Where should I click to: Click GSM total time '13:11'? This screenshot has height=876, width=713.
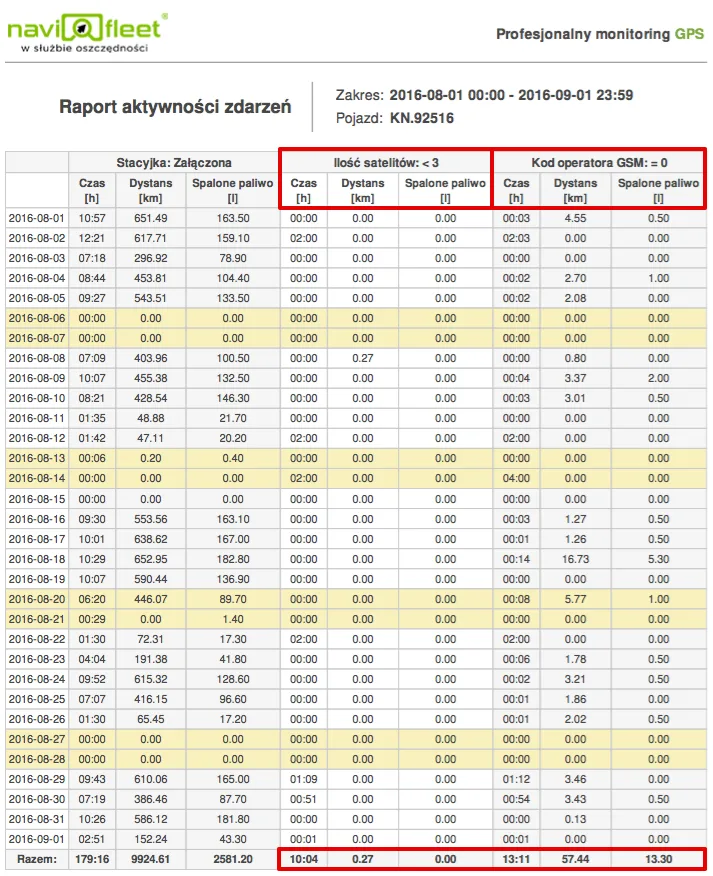[516, 860]
